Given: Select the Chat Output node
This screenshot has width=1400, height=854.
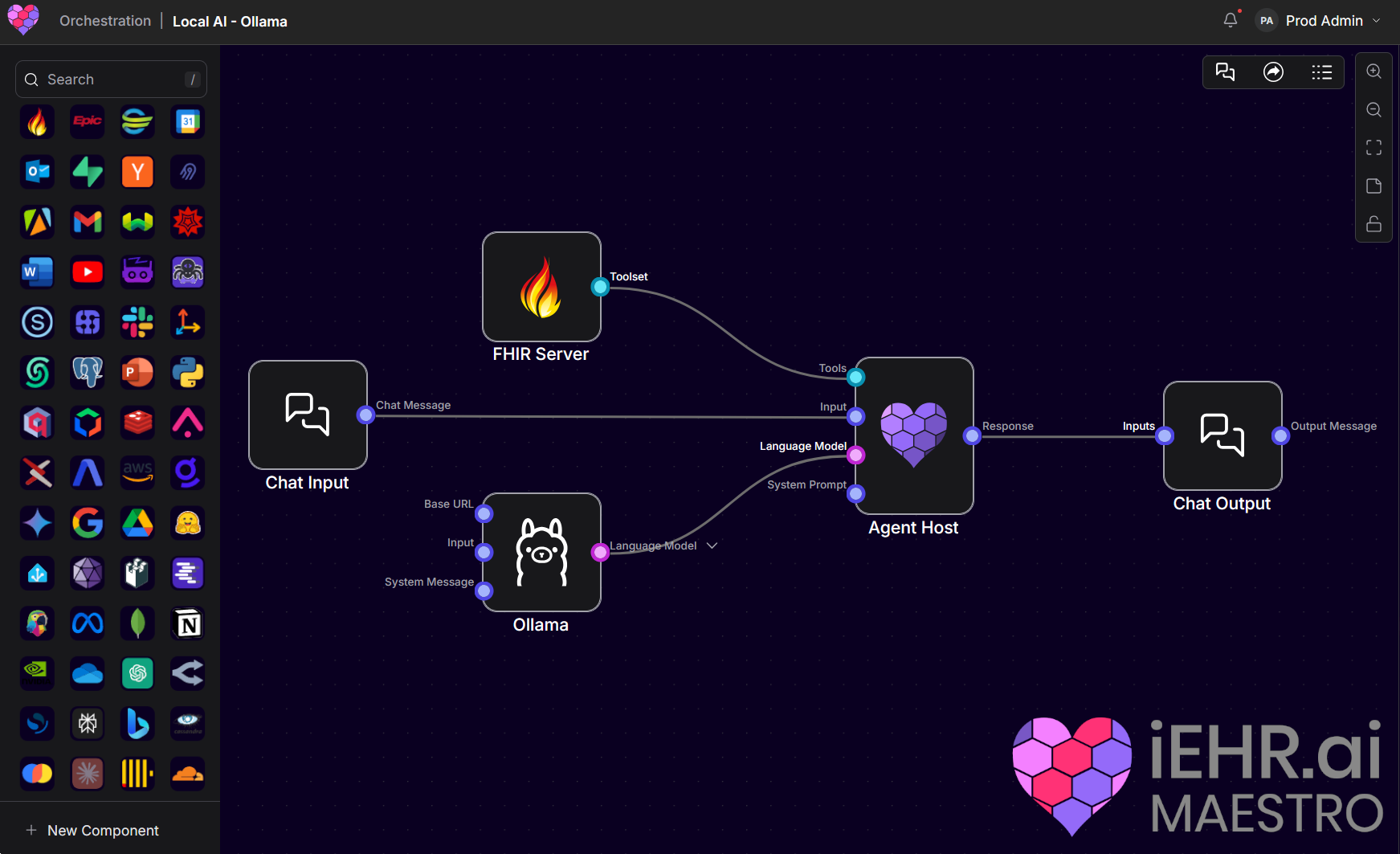Looking at the screenshot, I should pos(1222,435).
